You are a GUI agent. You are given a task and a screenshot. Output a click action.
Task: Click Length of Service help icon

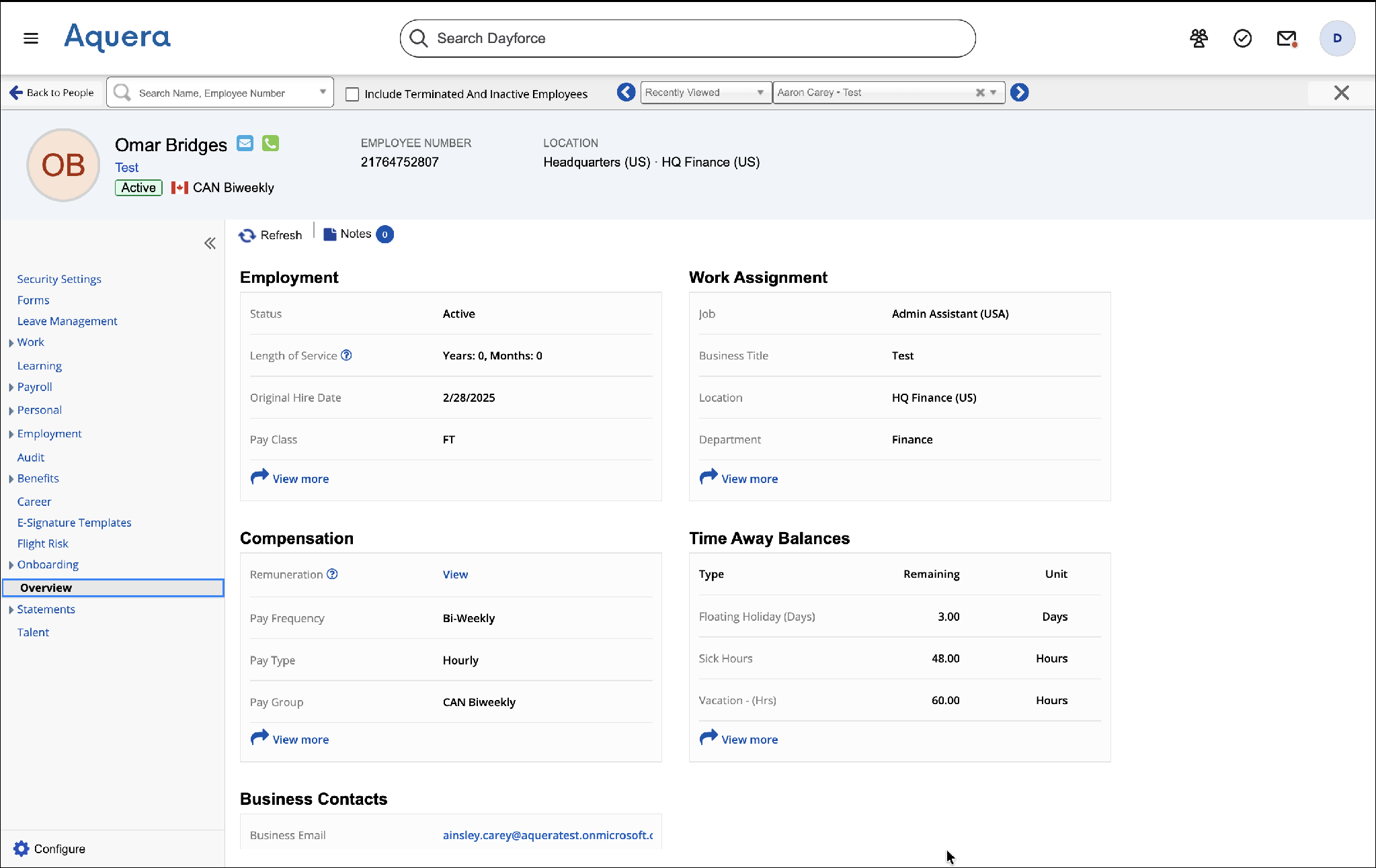pos(346,355)
